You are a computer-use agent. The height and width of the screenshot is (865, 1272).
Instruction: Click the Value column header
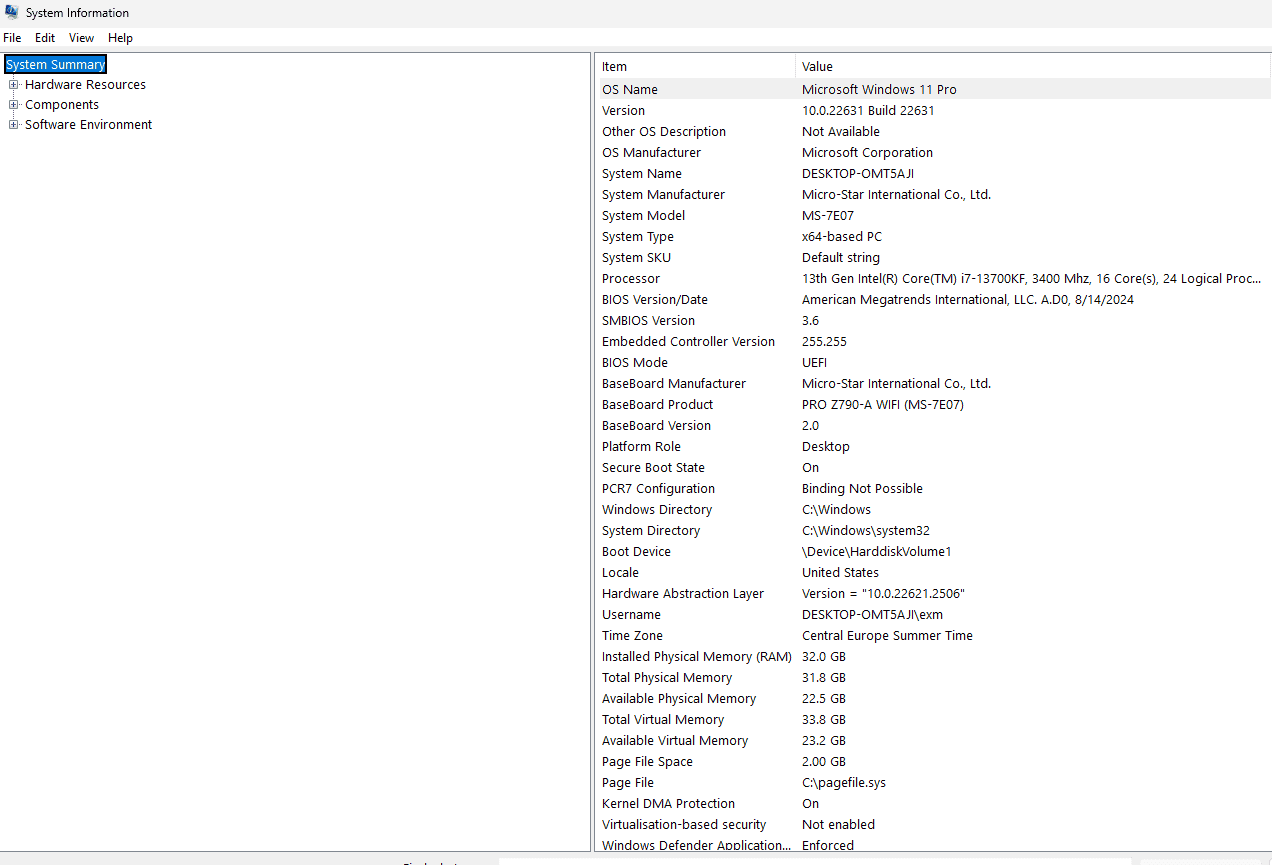coord(1033,67)
